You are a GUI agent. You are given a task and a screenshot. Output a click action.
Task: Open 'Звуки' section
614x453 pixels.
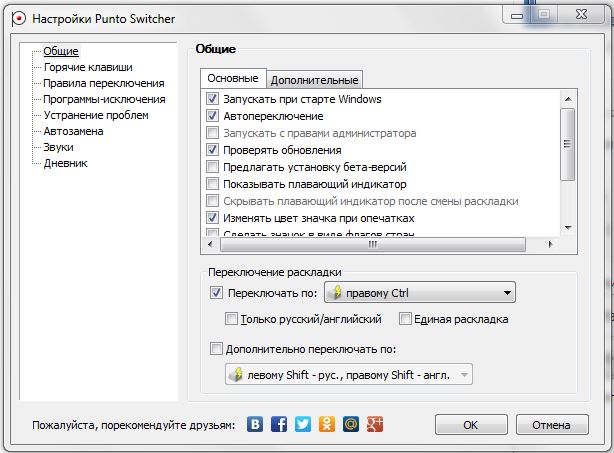(x=58, y=147)
